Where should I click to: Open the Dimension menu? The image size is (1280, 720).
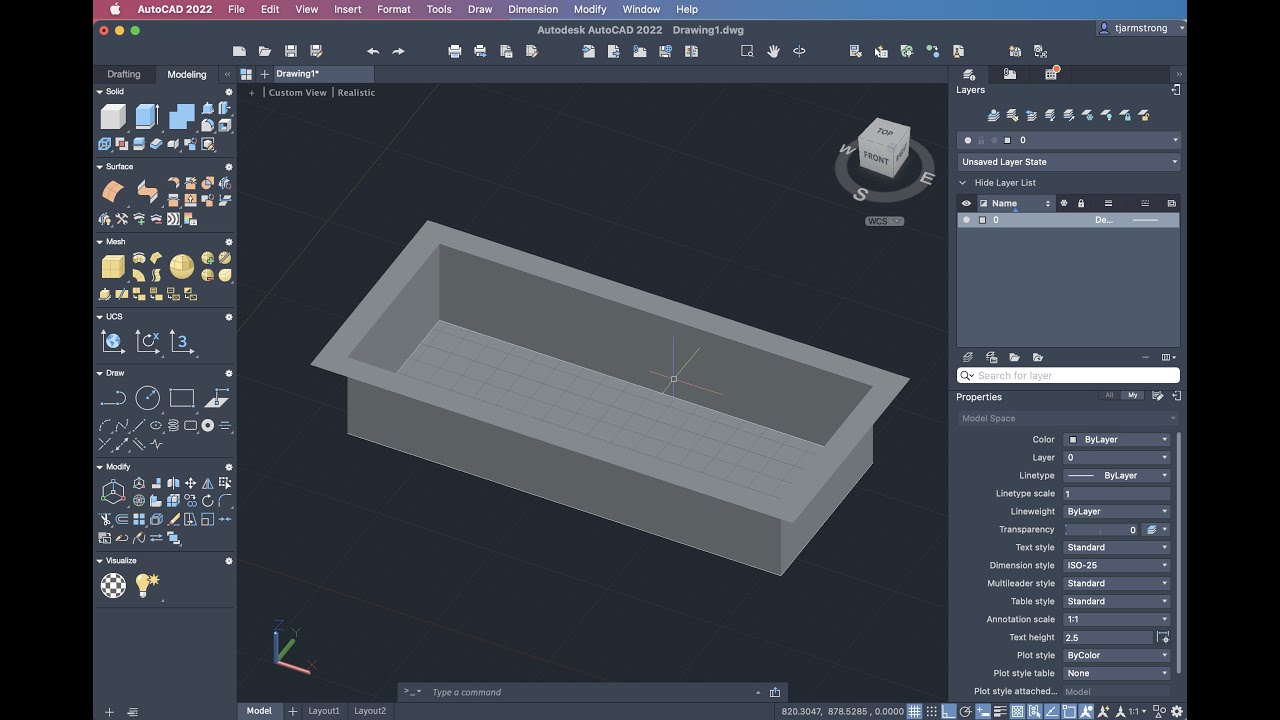tap(533, 9)
